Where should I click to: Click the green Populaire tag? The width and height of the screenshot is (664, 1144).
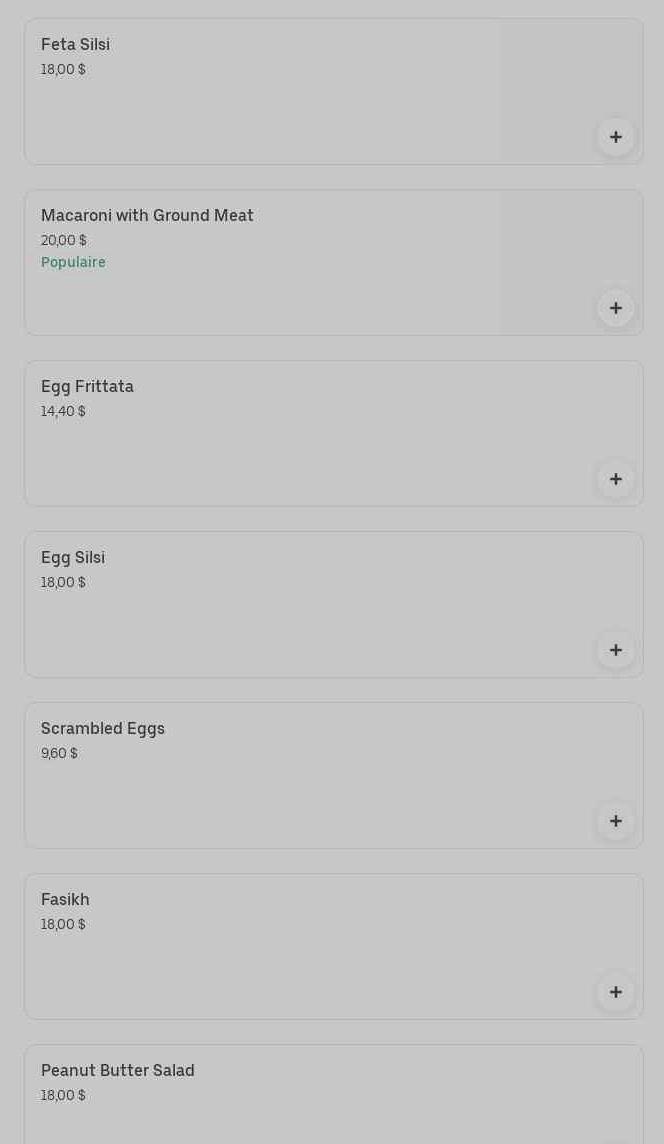coord(73,262)
